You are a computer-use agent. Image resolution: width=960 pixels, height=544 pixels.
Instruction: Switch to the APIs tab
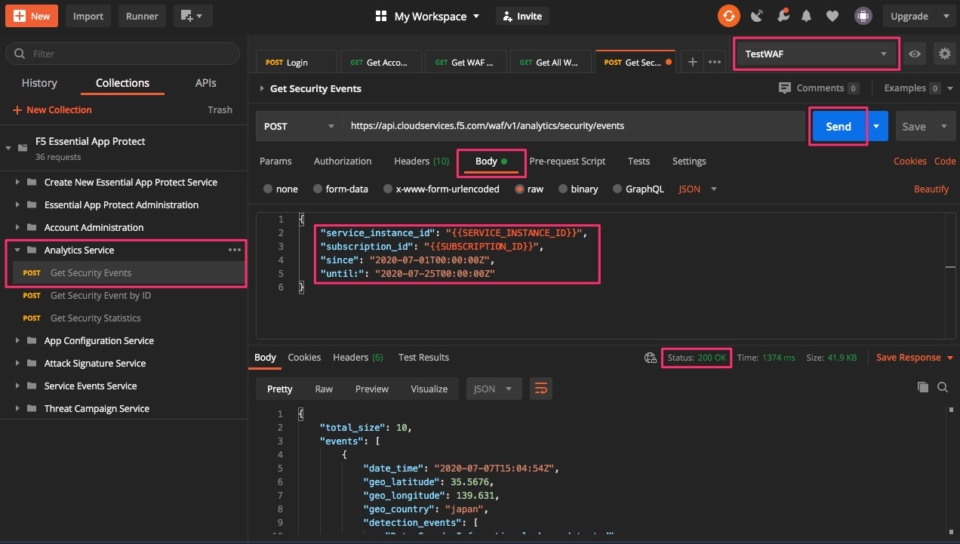coord(206,83)
